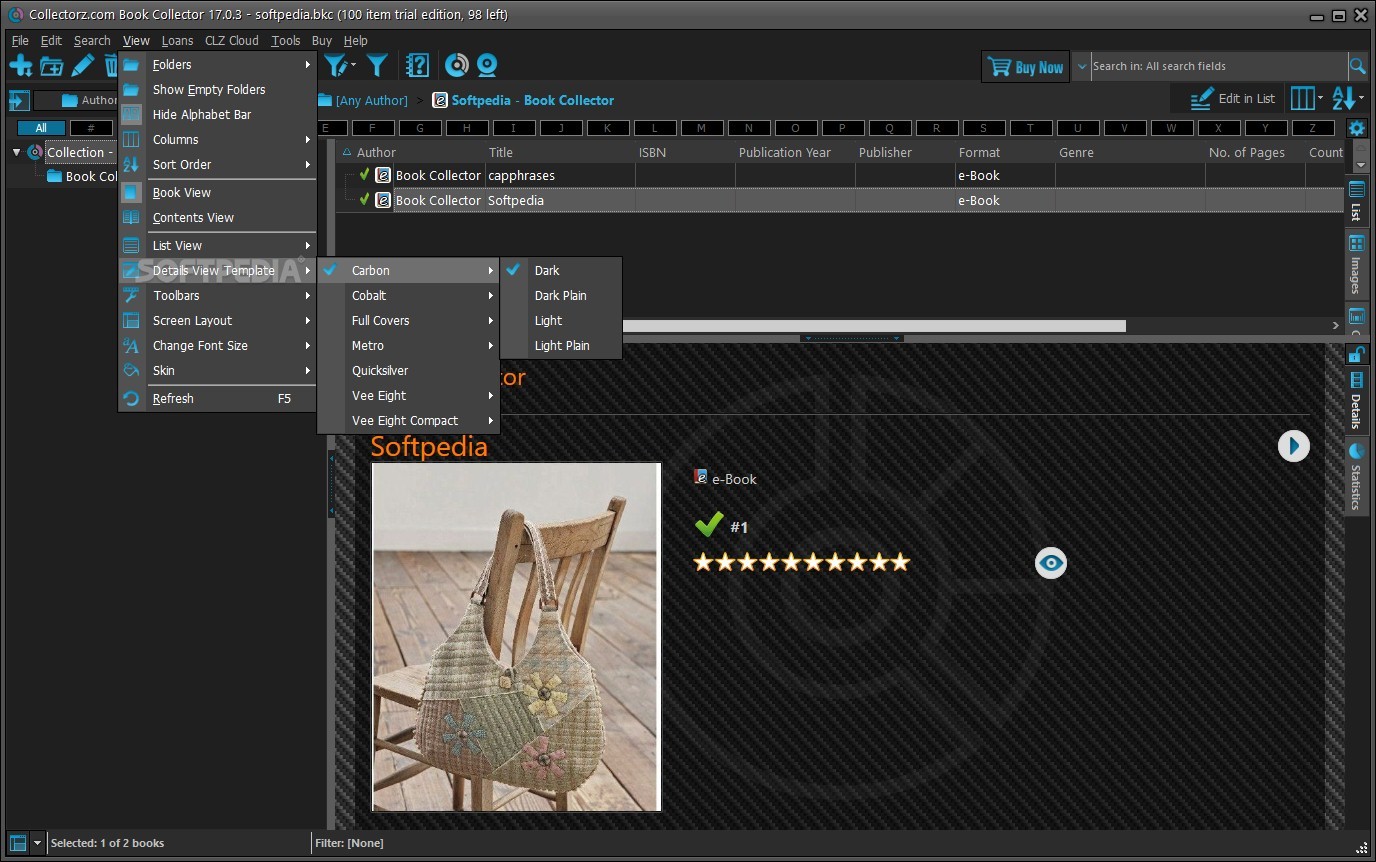This screenshot has height=862, width=1376.
Task: Toggle Show Empty Folders option
Action: pos(218,89)
